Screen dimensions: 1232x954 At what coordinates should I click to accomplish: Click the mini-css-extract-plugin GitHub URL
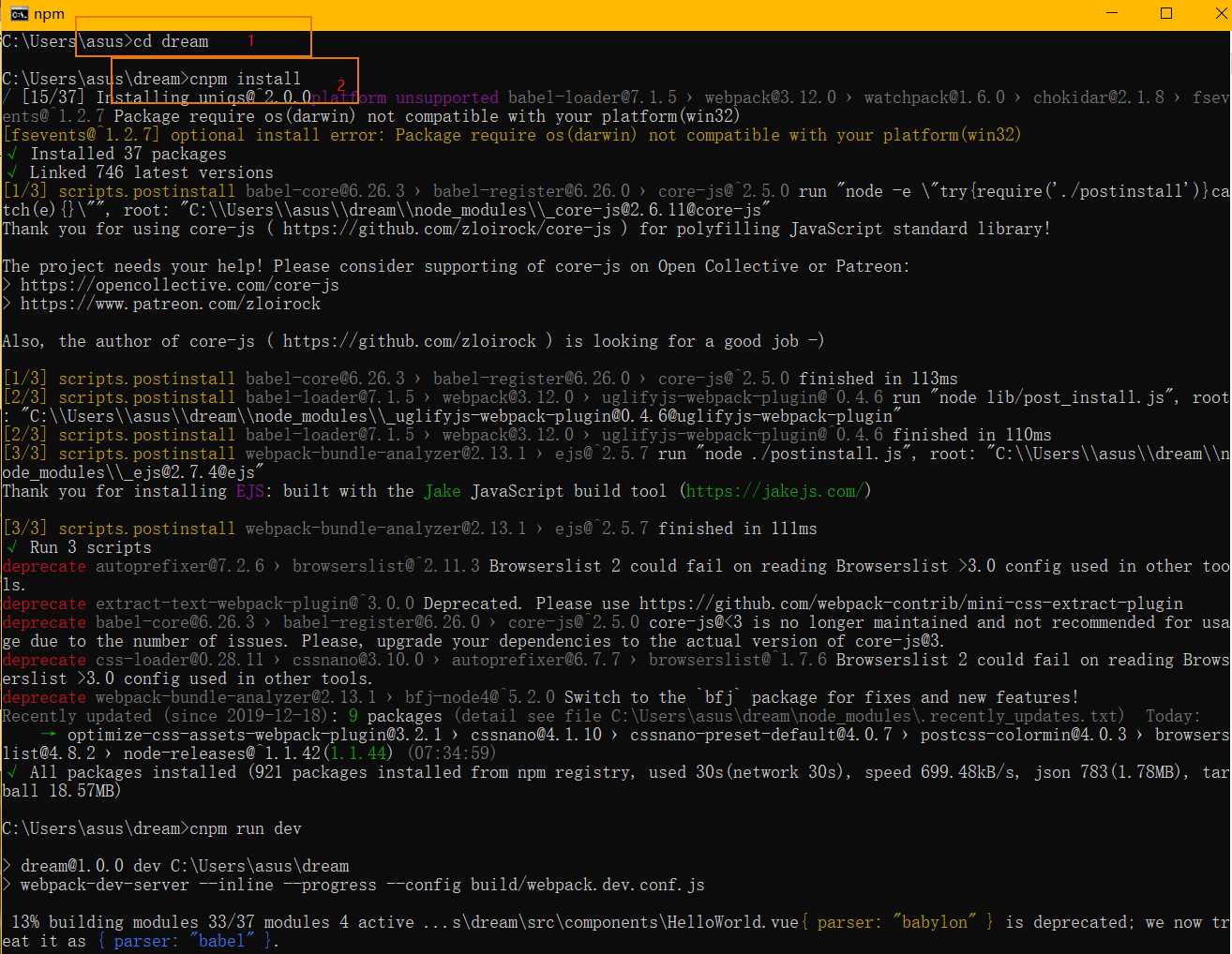coord(911,604)
